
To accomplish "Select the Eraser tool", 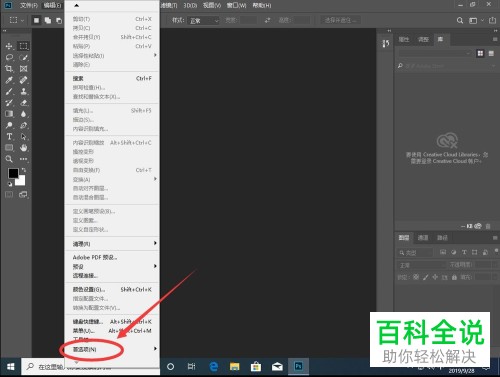I will tap(23, 103).
